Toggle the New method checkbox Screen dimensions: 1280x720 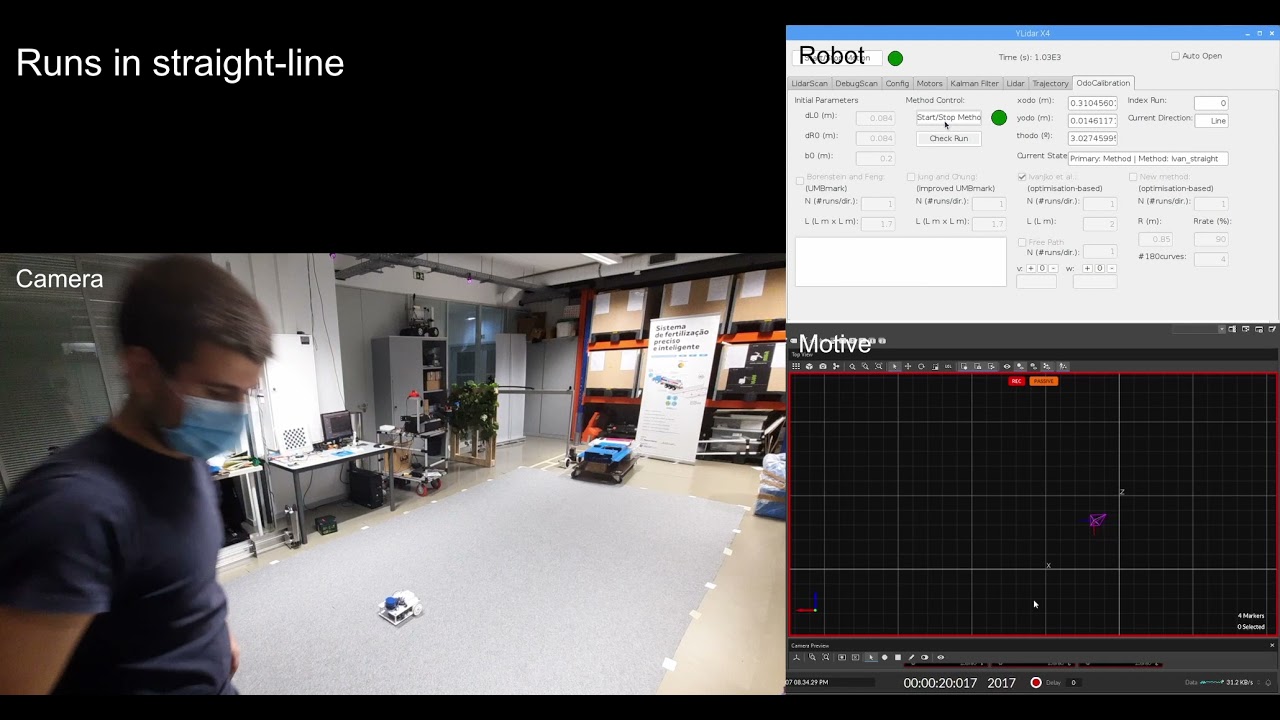(x=1133, y=177)
